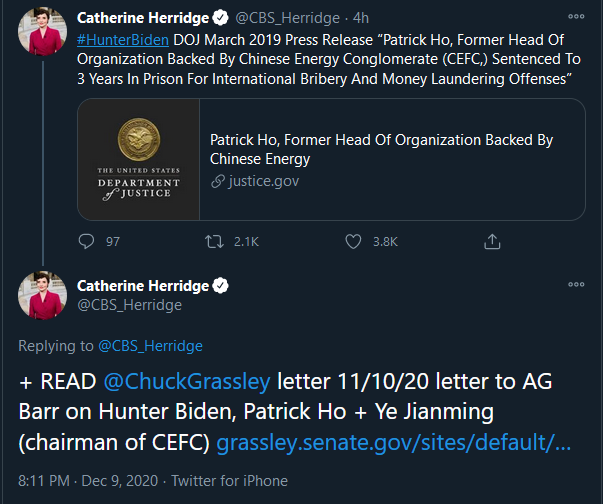Click the reply bubble icon with 97
Image resolution: width=603 pixels, height=504 pixels.
pos(86,241)
